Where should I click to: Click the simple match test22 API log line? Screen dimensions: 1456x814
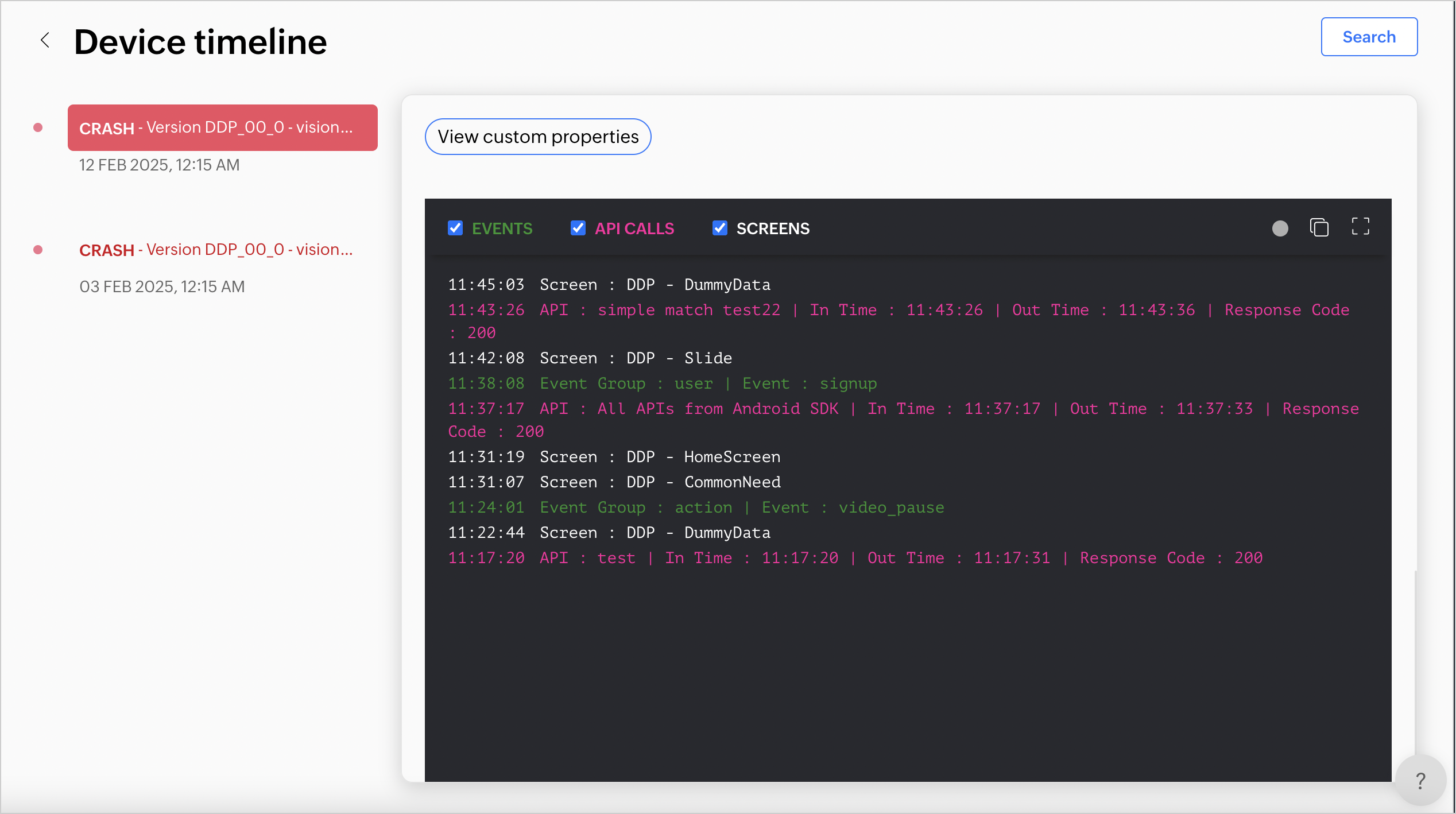(x=689, y=310)
